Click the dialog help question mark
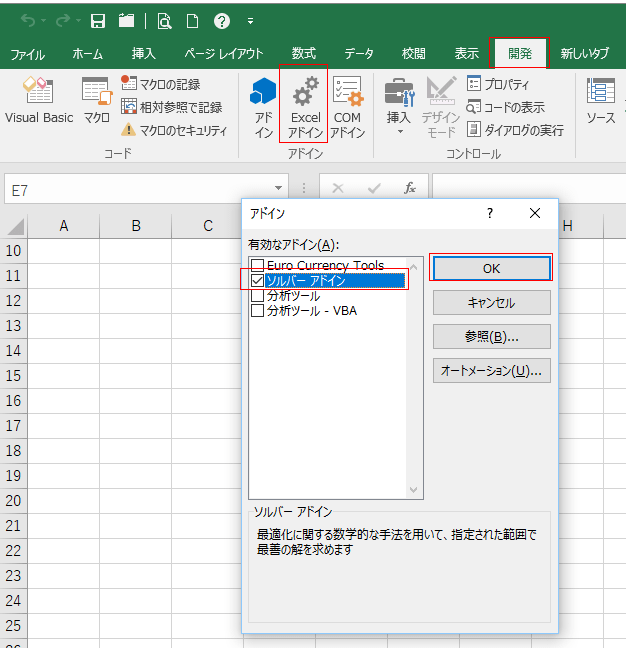626x648 pixels. [x=490, y=213]
